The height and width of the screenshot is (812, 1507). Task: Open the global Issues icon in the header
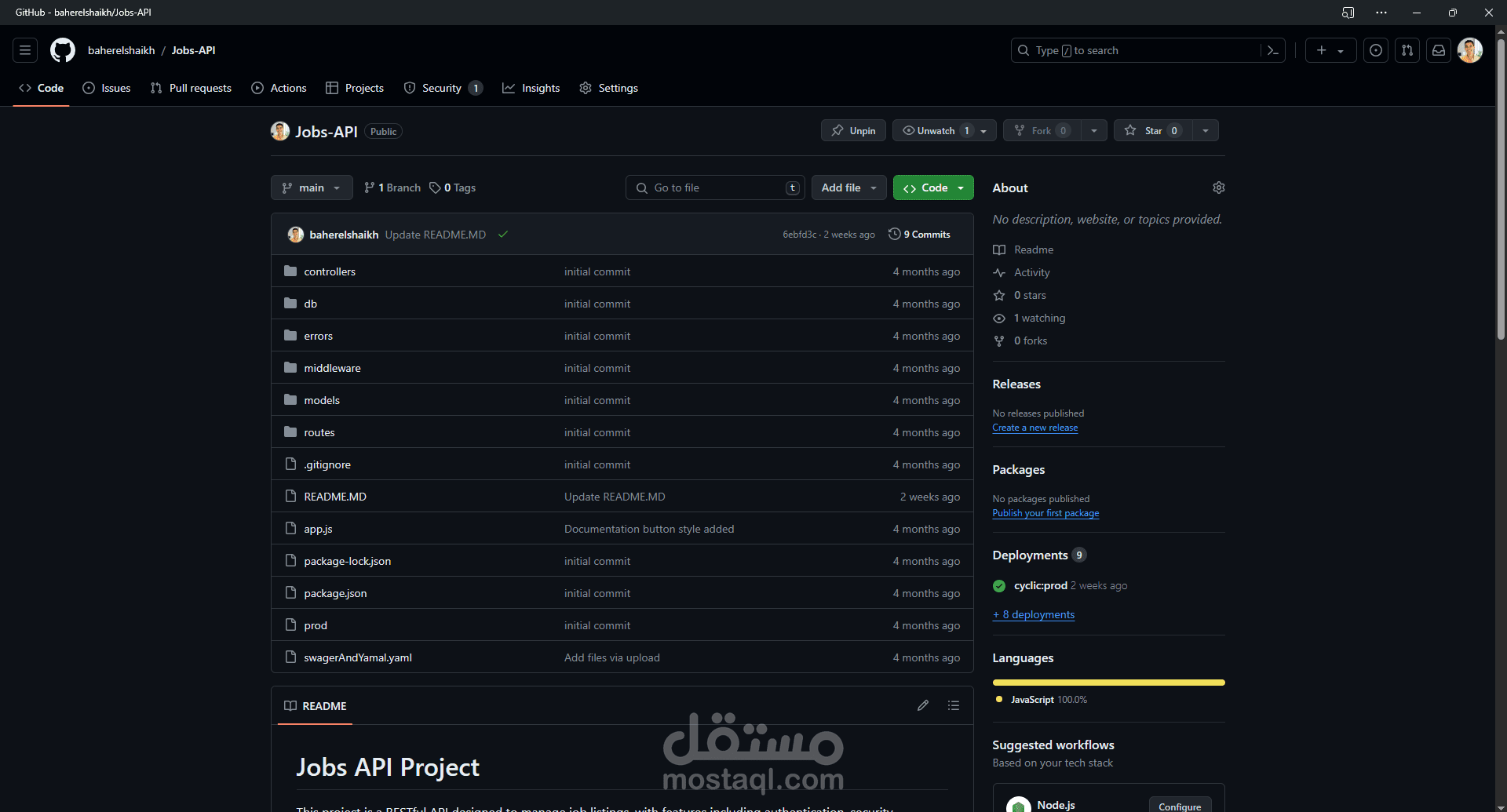point(1376,50)
